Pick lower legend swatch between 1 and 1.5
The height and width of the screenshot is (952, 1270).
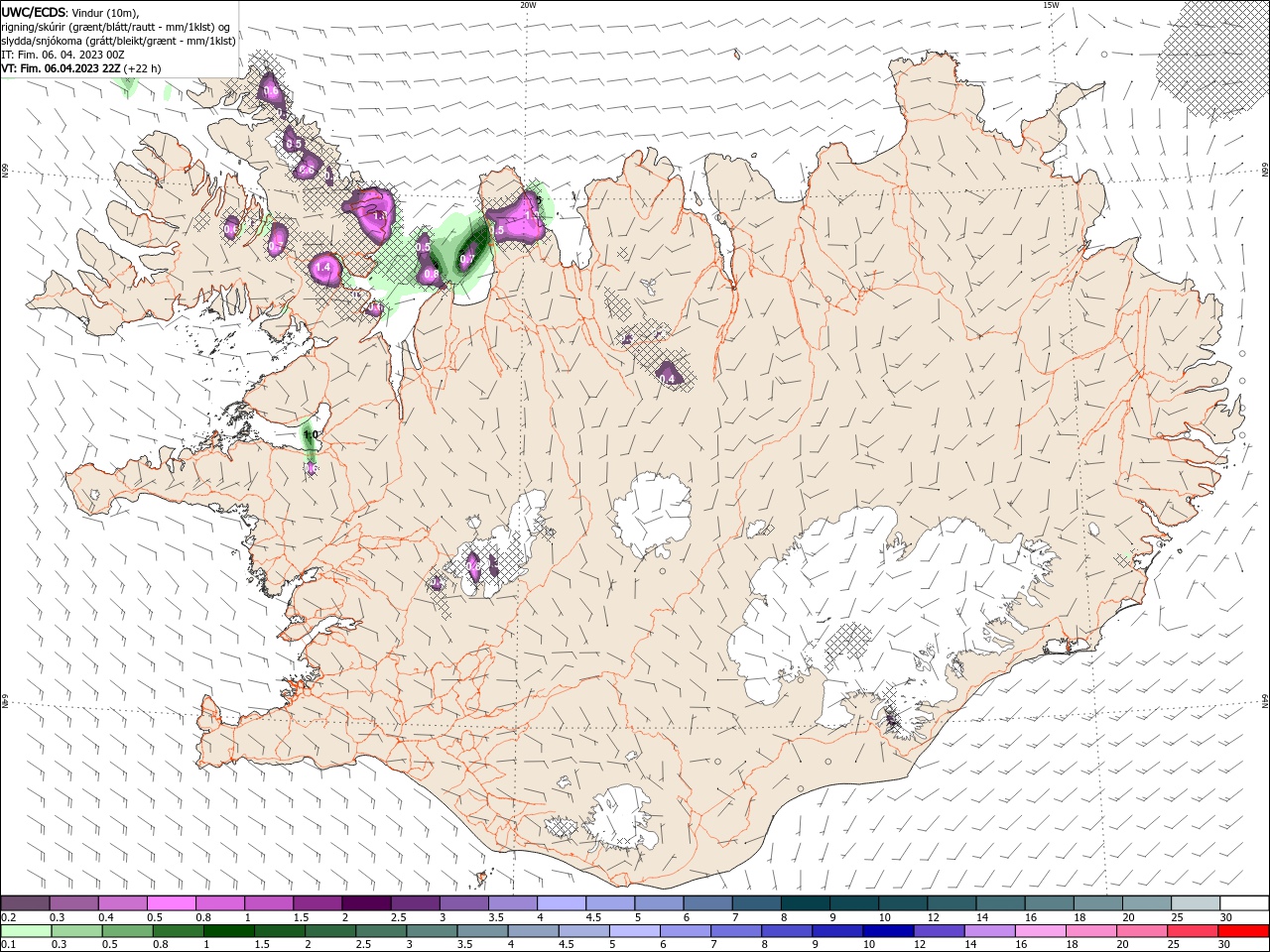229,931
